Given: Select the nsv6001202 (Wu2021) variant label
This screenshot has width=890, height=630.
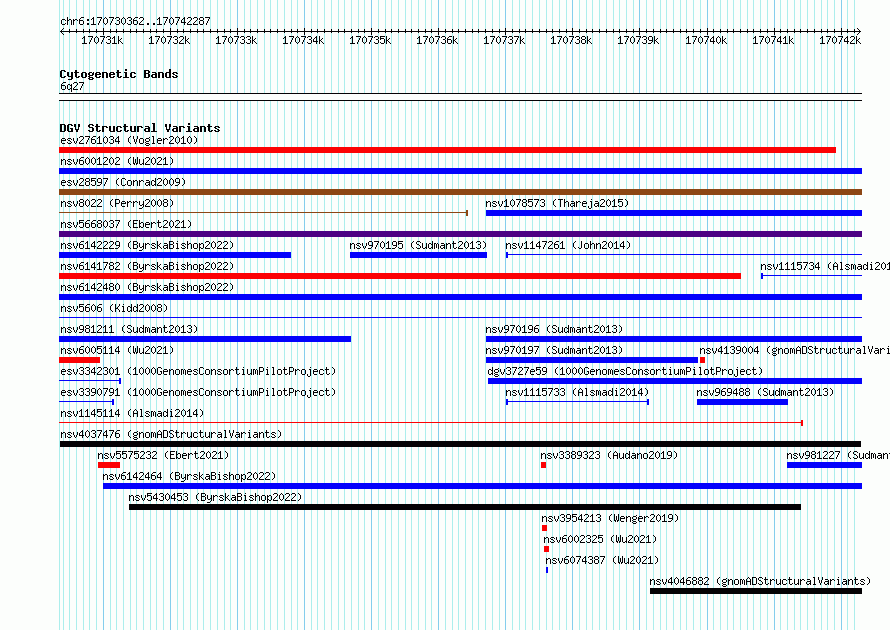Looking at the screenshot, I should (x=117, y=161).
